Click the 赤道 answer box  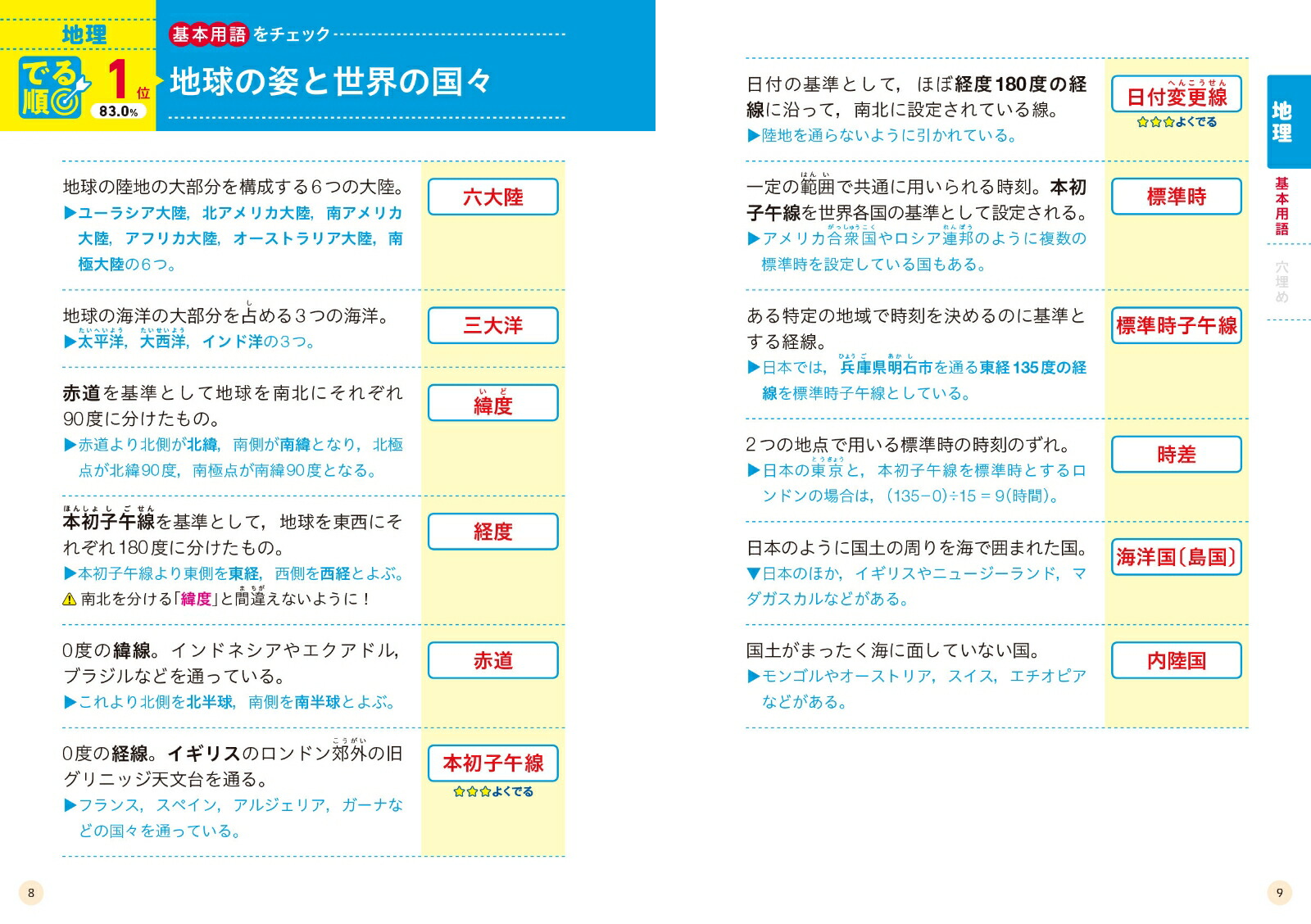click(x=492, y=660)
